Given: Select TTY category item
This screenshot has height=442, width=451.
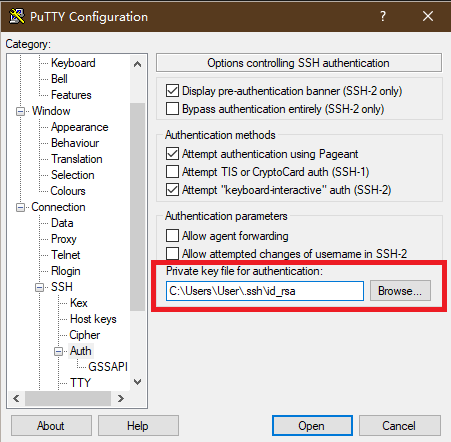Looking at the screenshot, I should (x=80, y=383).
